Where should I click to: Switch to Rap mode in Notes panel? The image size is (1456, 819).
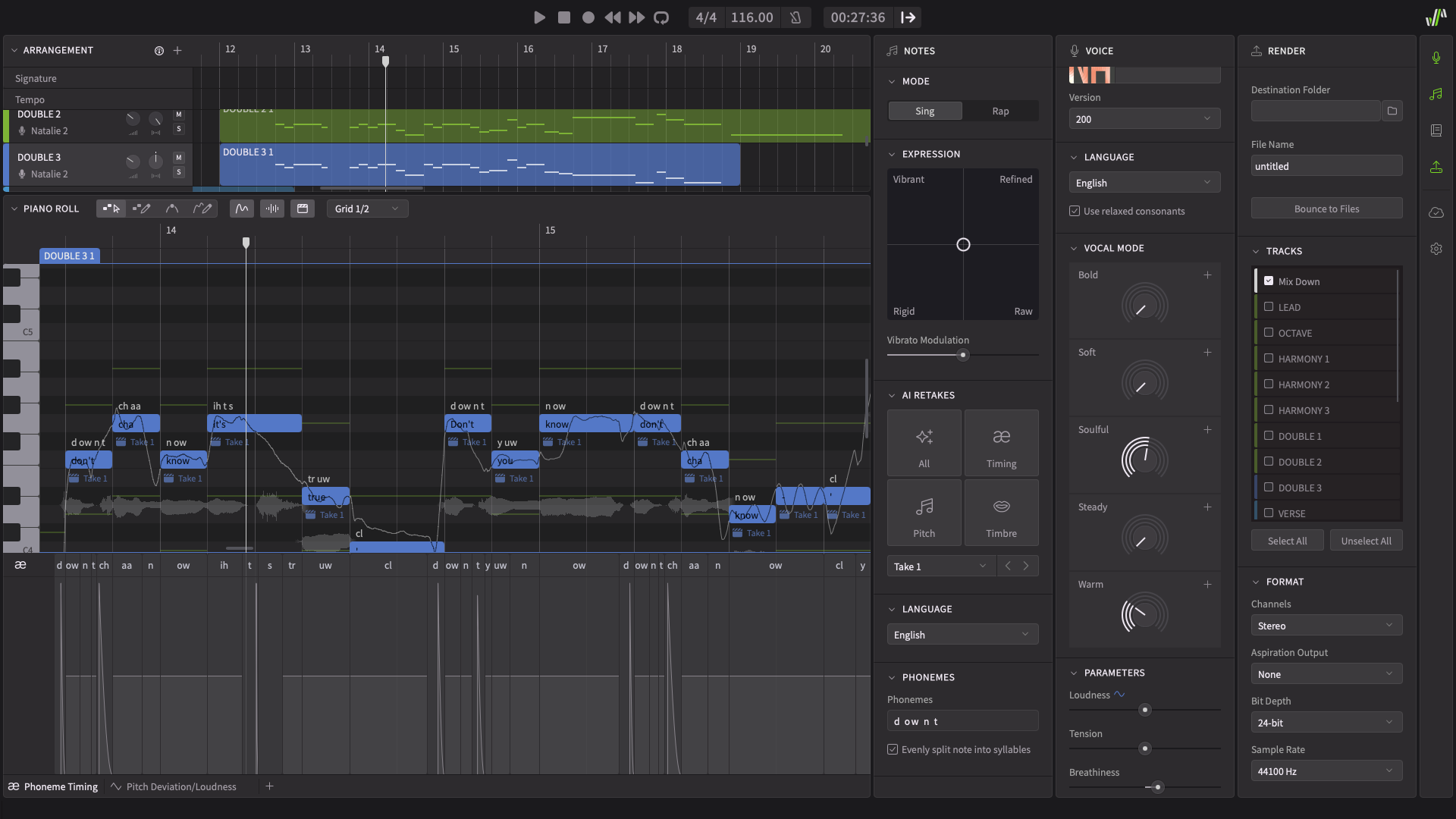click(x=999, y=111)
